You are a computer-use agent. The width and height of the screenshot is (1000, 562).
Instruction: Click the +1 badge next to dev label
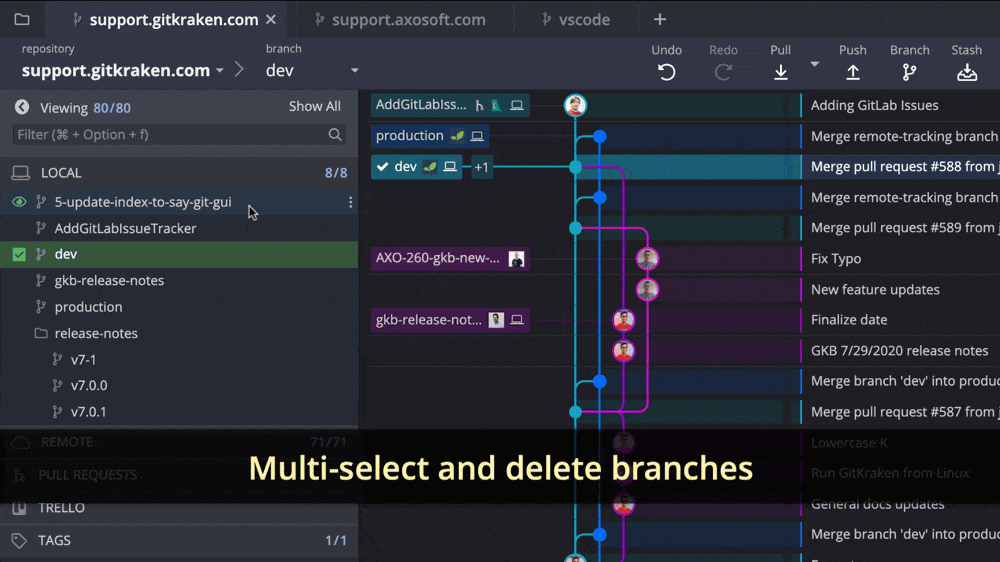pos(482,167)
